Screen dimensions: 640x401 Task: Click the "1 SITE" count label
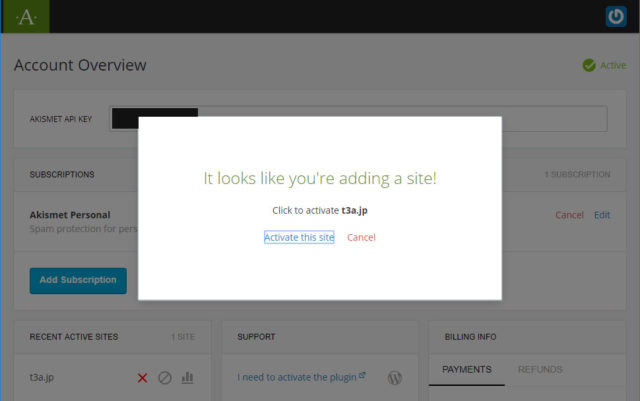click(x=183, y=337)
